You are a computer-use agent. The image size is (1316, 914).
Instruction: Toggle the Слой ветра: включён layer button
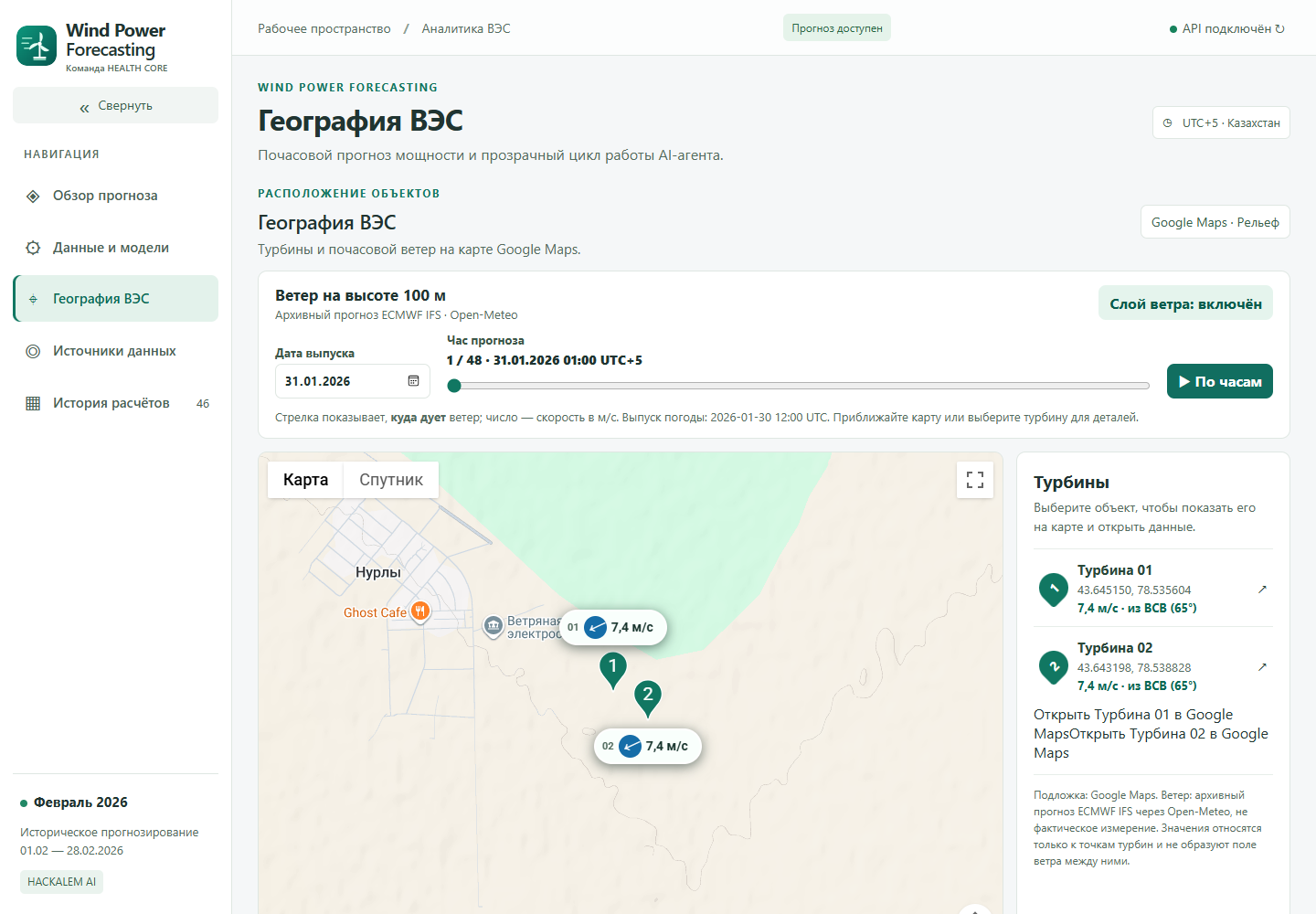tap(1185, 303)
